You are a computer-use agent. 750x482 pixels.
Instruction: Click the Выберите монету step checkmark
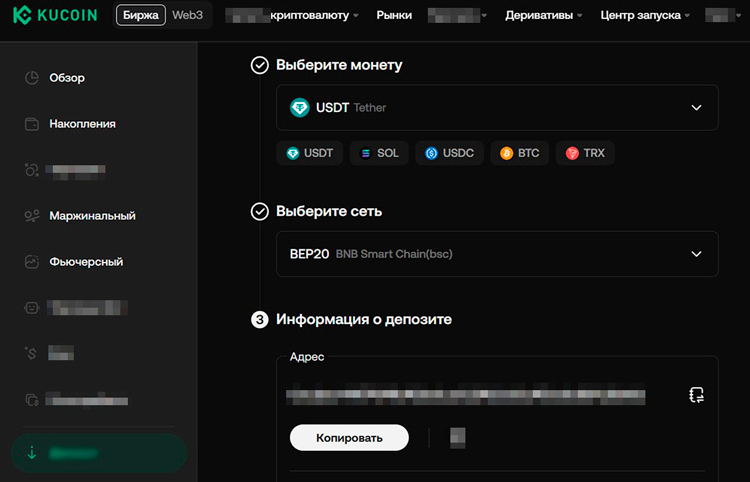tap(260, 65)
